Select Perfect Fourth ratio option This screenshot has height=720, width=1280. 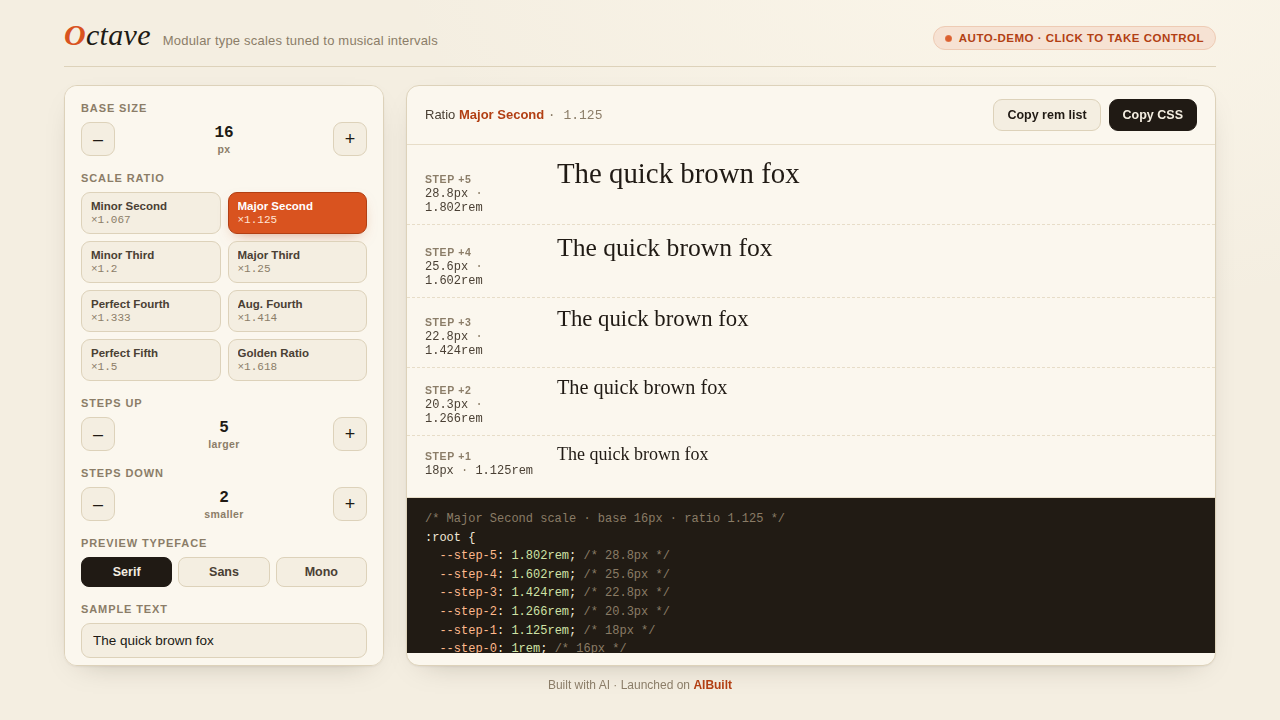click(x=151, y=311)
